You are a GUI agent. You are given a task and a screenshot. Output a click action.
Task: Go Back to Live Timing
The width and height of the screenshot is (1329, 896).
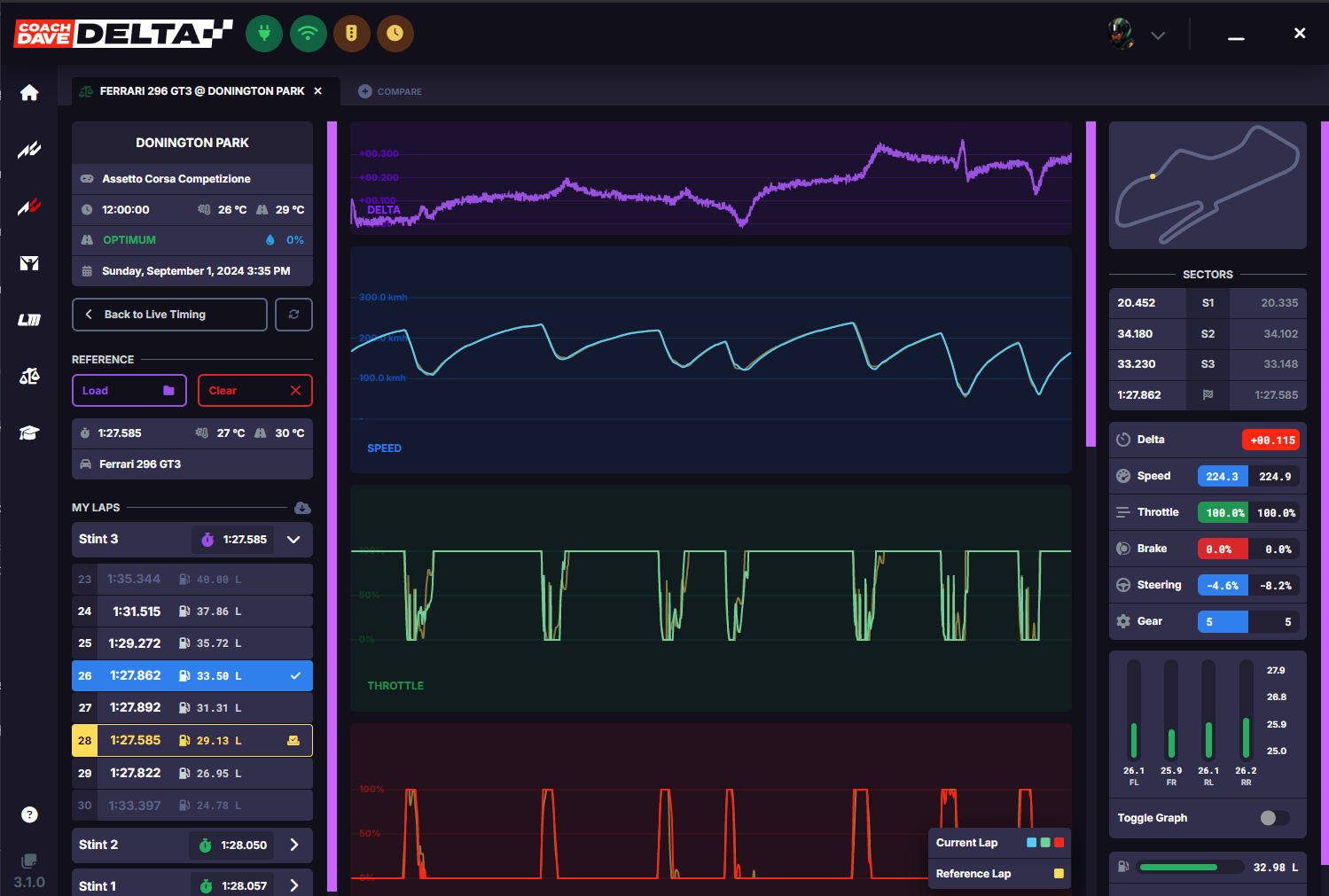(169, 315)
